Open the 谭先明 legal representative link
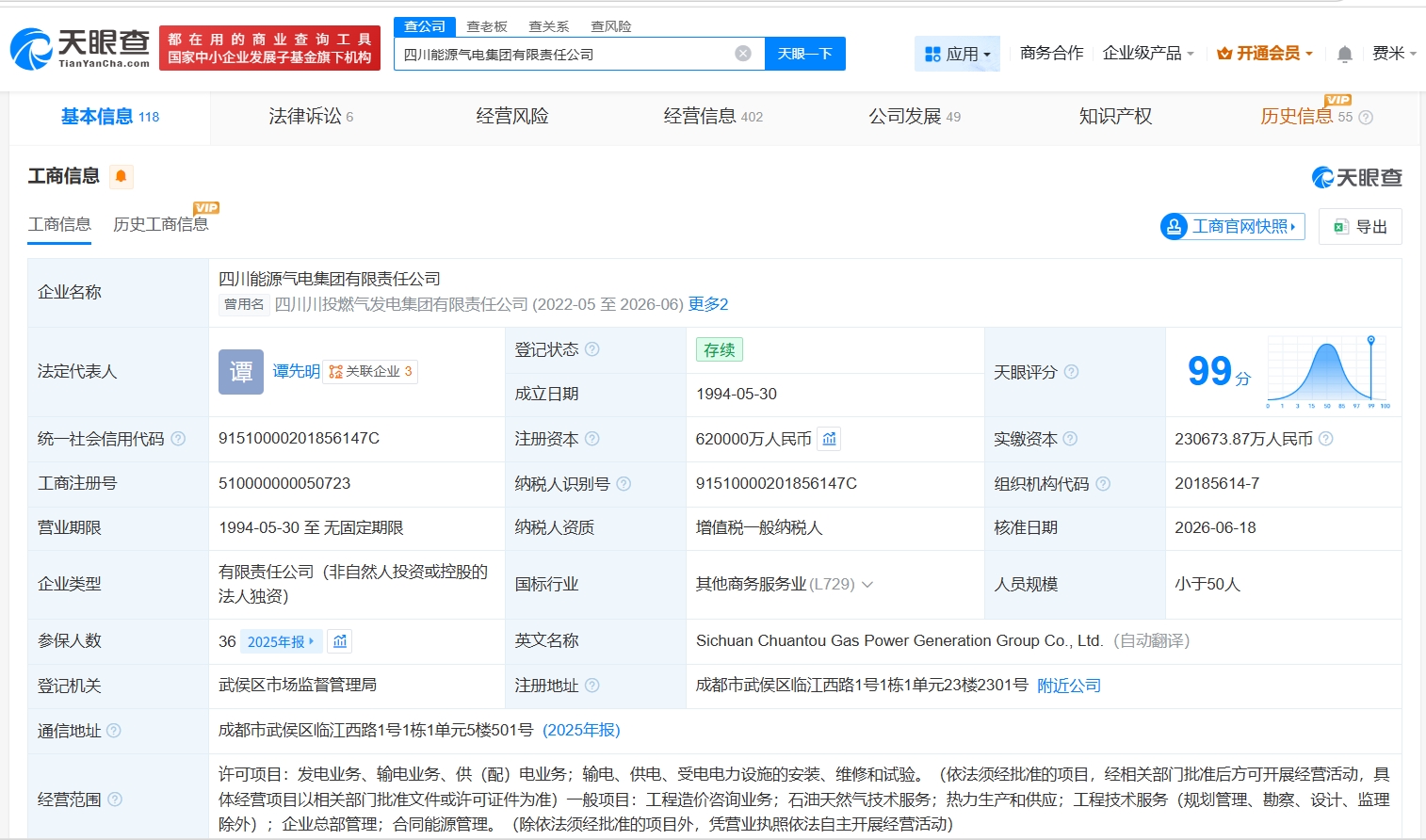Image resolution: width=1426 pixels, height=840 pixels. pos(296,372)
